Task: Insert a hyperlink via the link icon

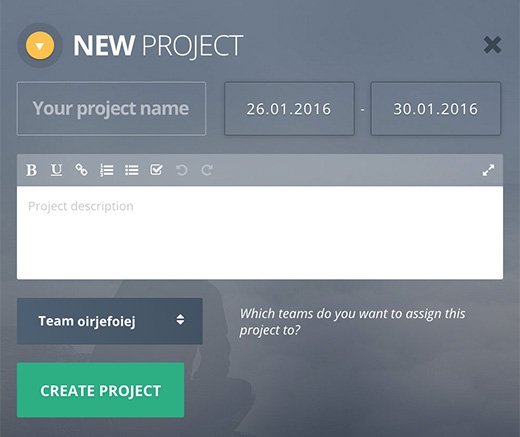Action: (81, 170)
